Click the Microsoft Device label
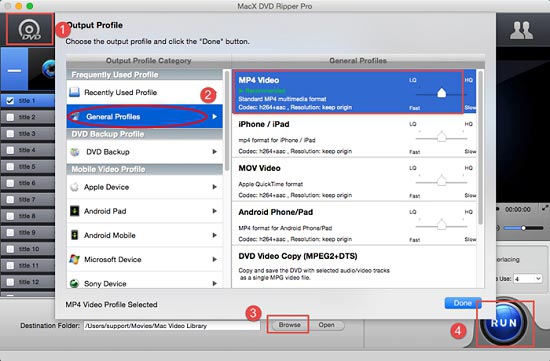 [x=113, y=259]
